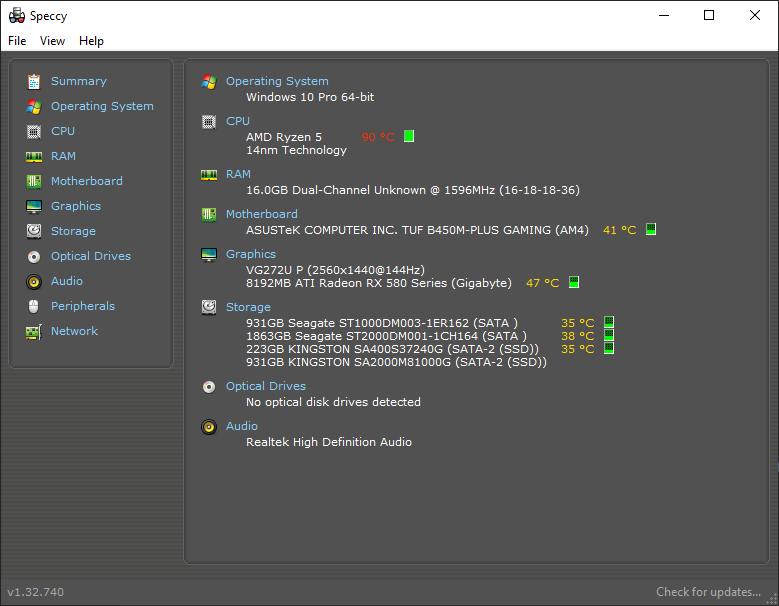Open the File menu
The image size is (779, 606).
click(17, 41)
